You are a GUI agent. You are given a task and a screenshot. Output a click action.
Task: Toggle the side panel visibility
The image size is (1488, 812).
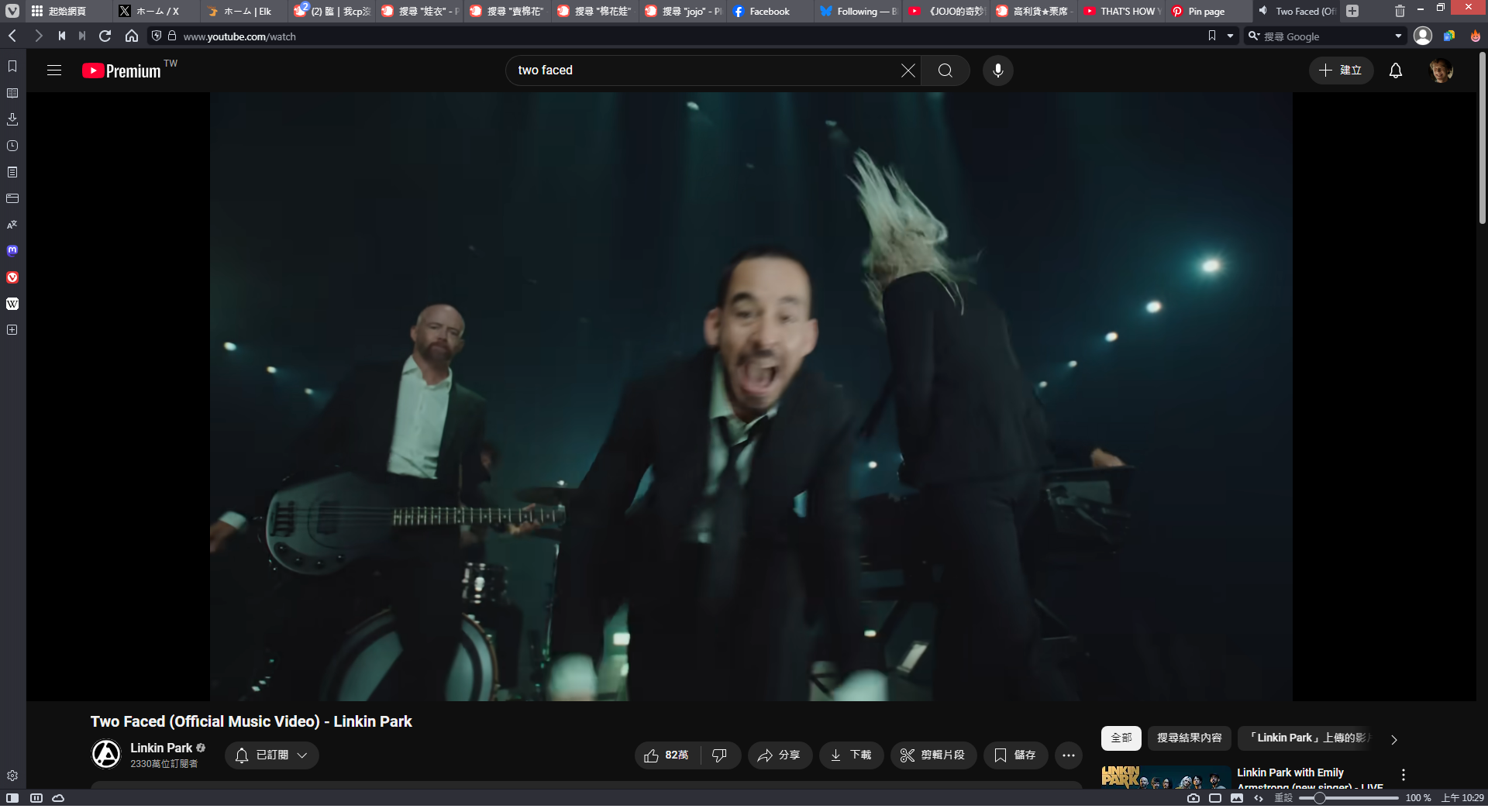12,798
